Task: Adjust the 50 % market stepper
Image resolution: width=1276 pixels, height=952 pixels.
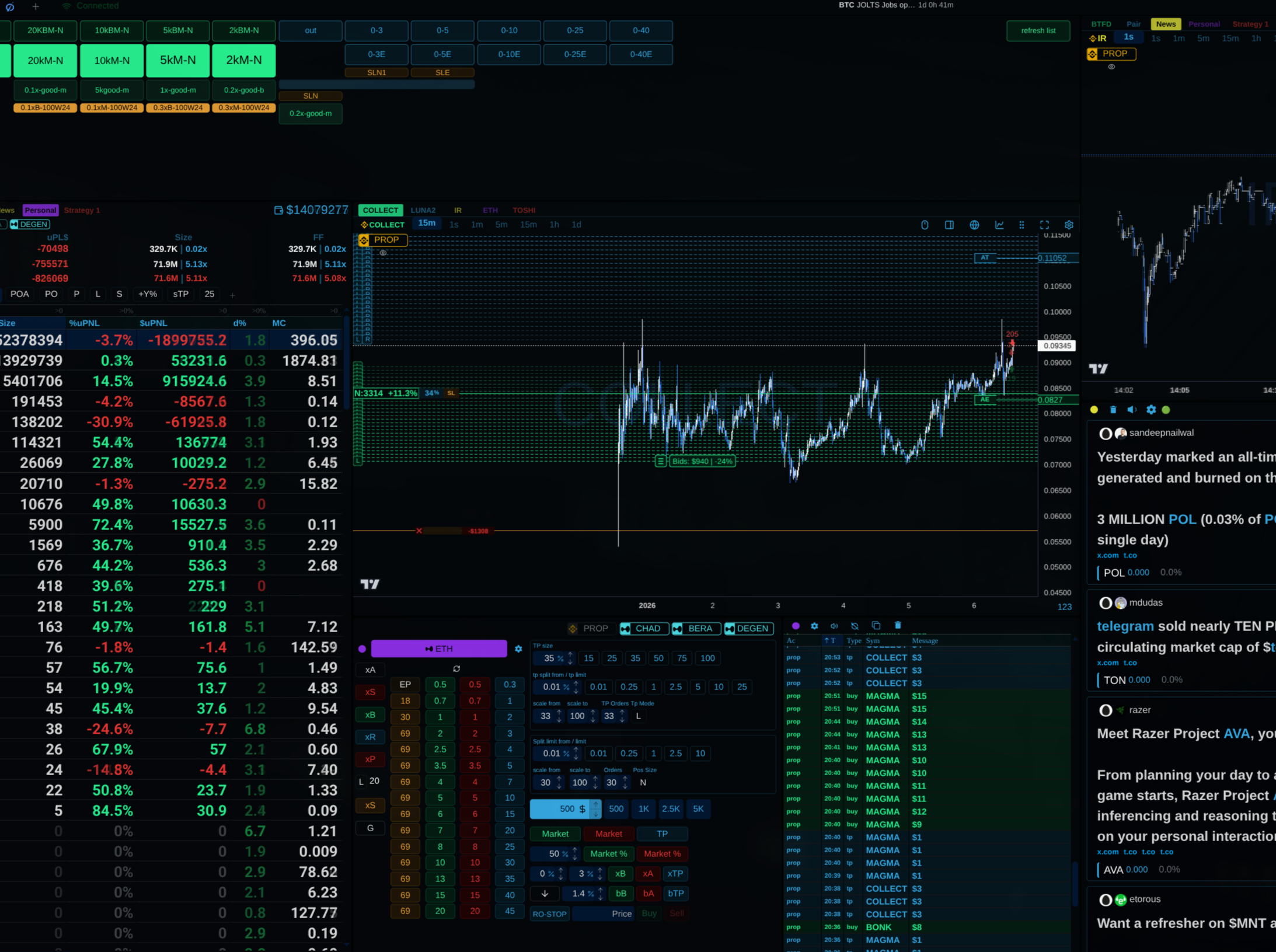Action: (x=575, y=854)
